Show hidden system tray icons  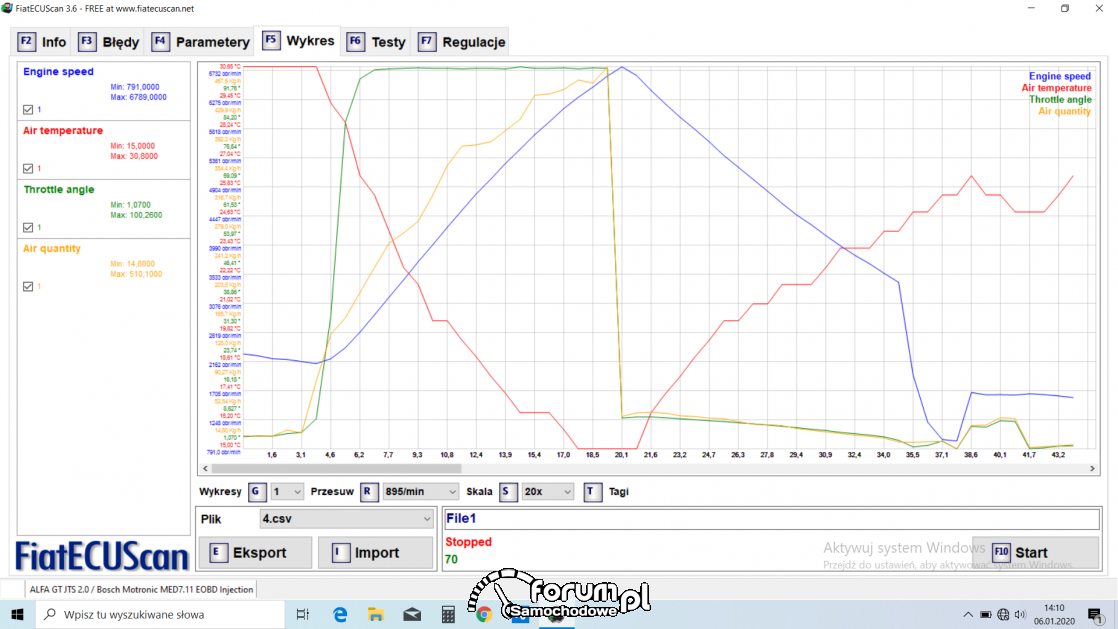(x=968, y=614)
